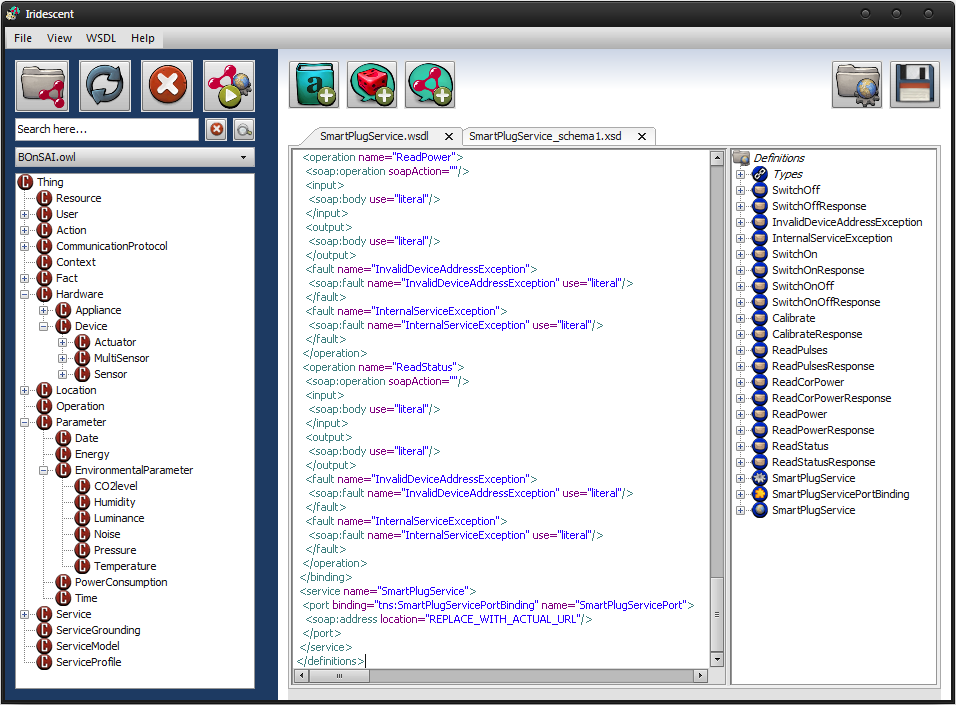Click the ReadStatus message icon

760,446
